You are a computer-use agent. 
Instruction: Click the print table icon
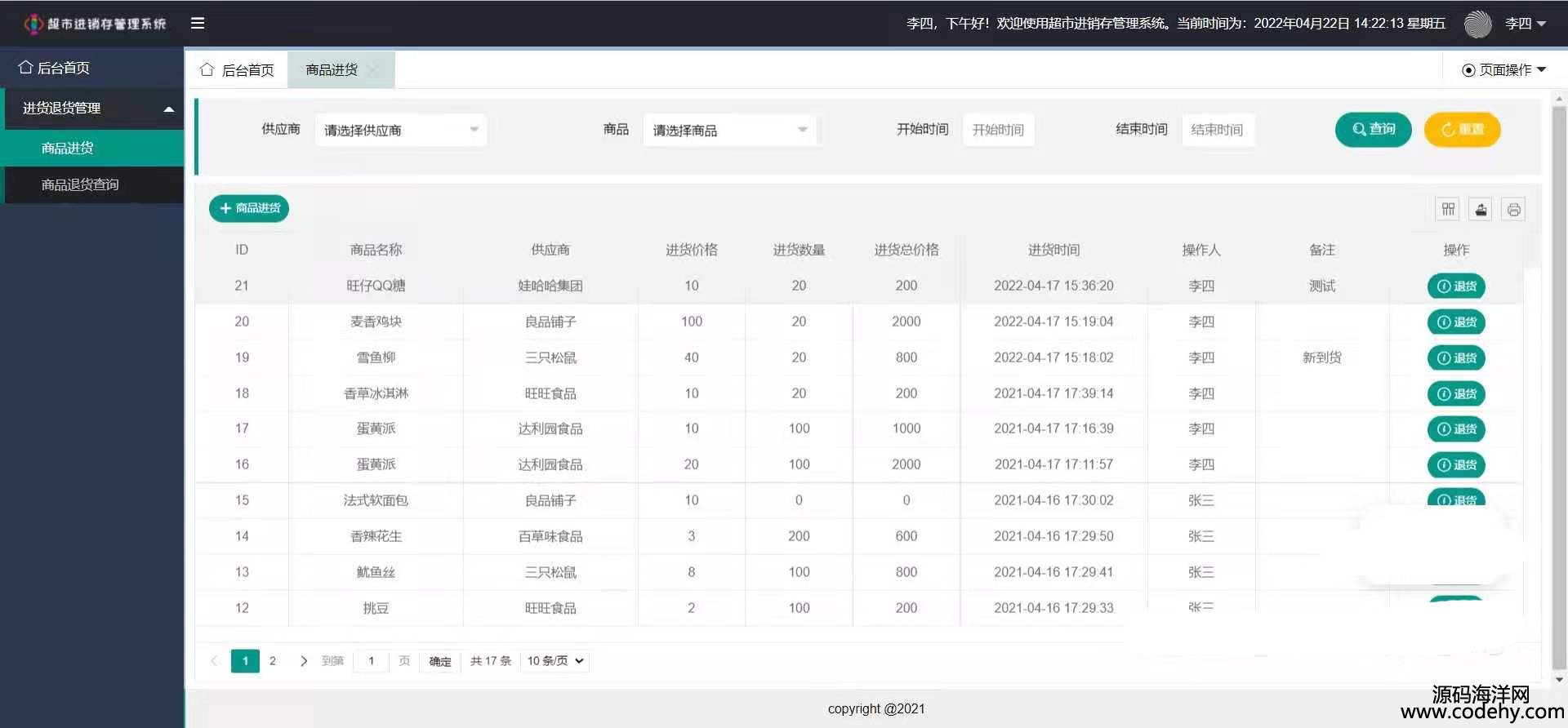pos(1513,210)
